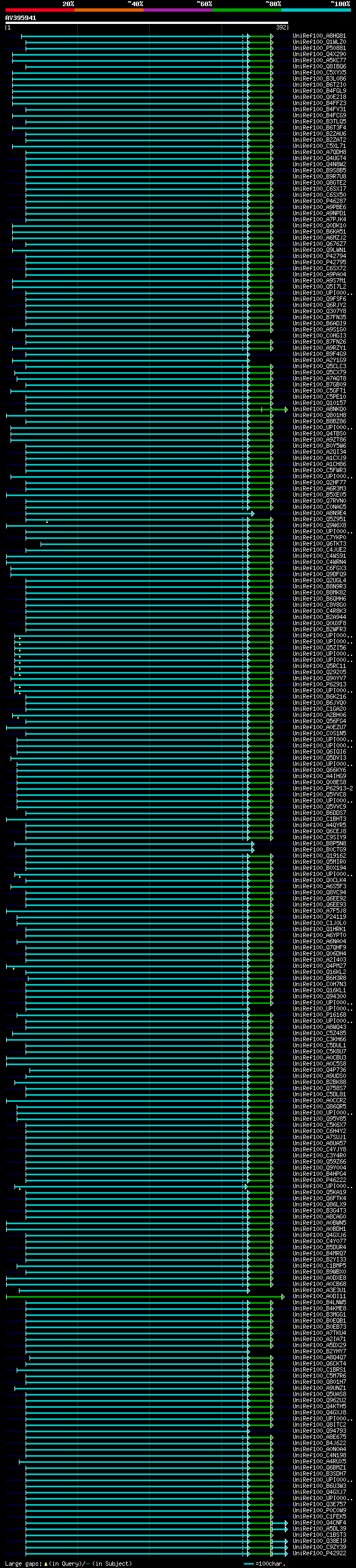Select the UniRef100_B9R7U8 label
Viewport: 356px width, 1568px height.
[319, 176]
